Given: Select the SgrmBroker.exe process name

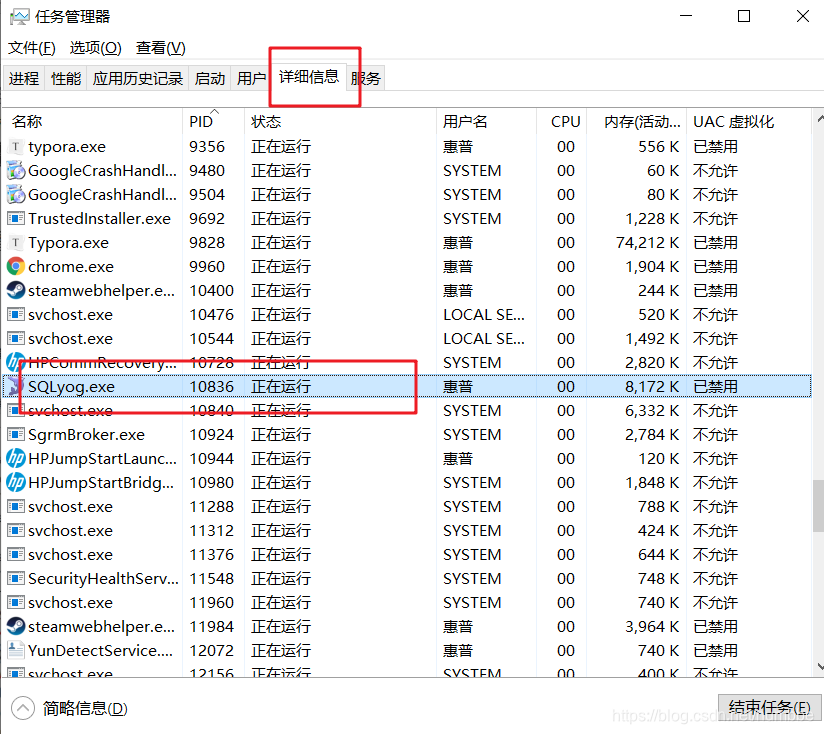Looking at the screenshot, I should [x=86, y=435].
